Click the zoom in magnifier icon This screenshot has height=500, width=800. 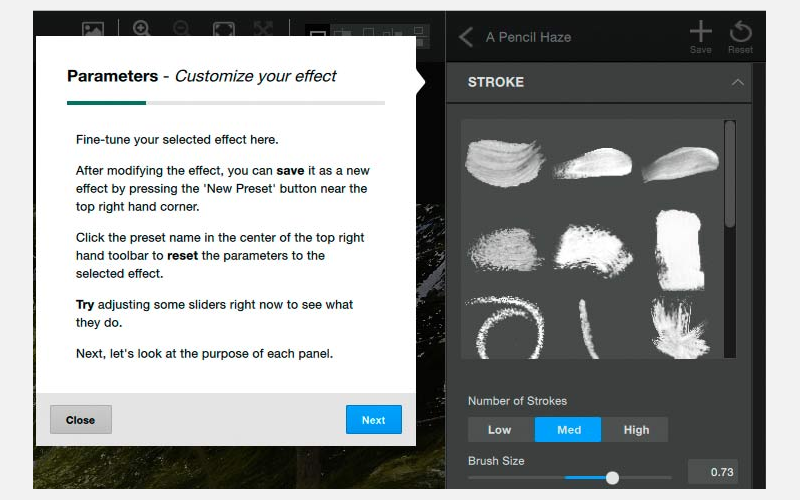141,28
